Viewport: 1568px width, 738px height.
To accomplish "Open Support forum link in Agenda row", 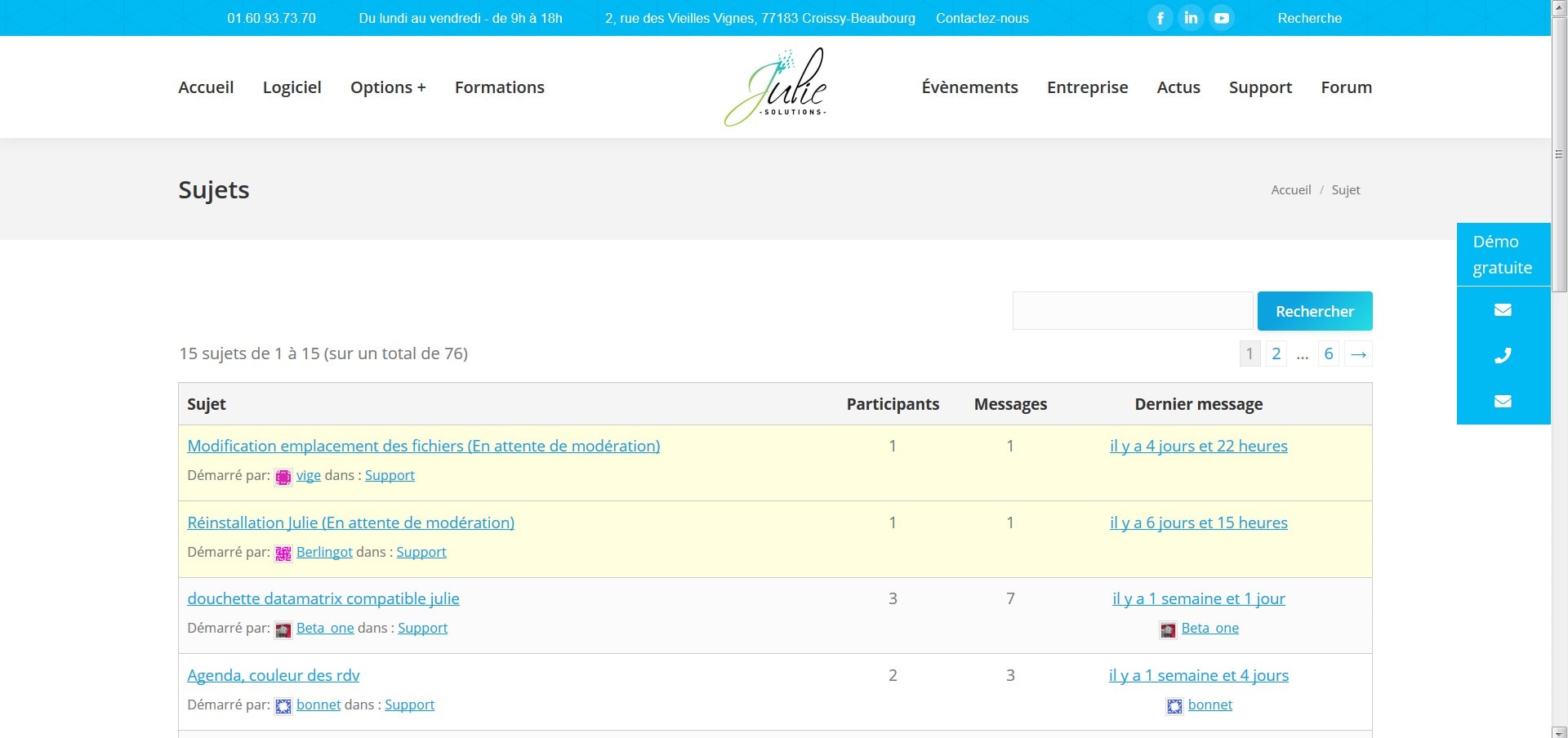I will 410,705.
